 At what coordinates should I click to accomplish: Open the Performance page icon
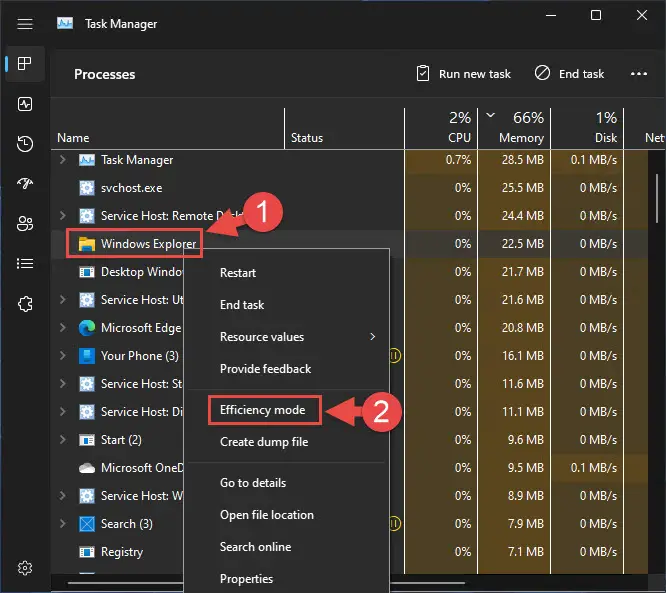click(x=25, y=104)
